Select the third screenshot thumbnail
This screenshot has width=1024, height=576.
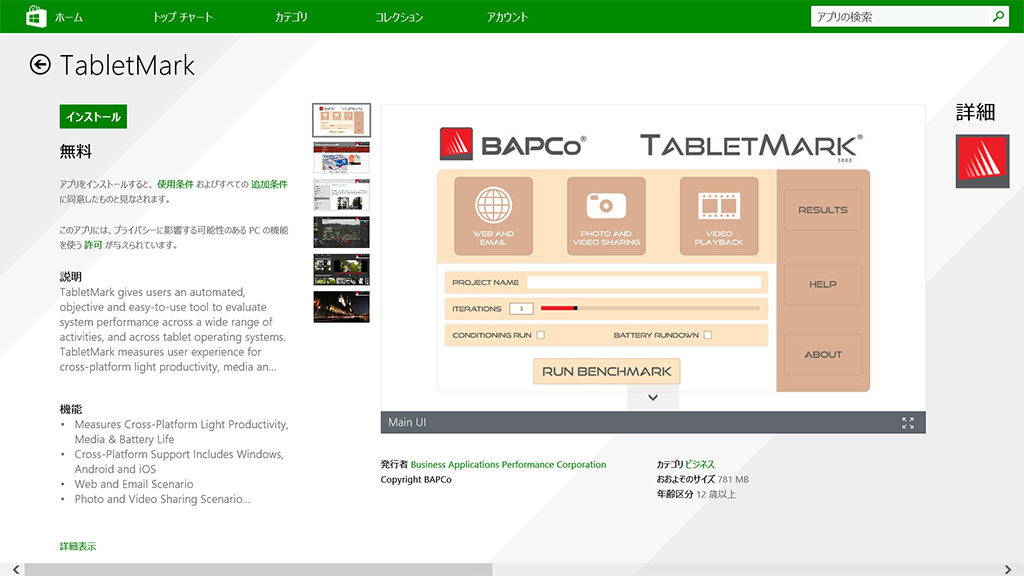tap(342, 195)
